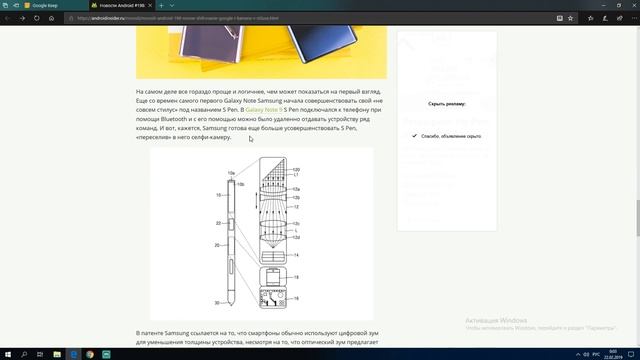Show tab previews chevron
640x360 pixels.
(172, 5)
